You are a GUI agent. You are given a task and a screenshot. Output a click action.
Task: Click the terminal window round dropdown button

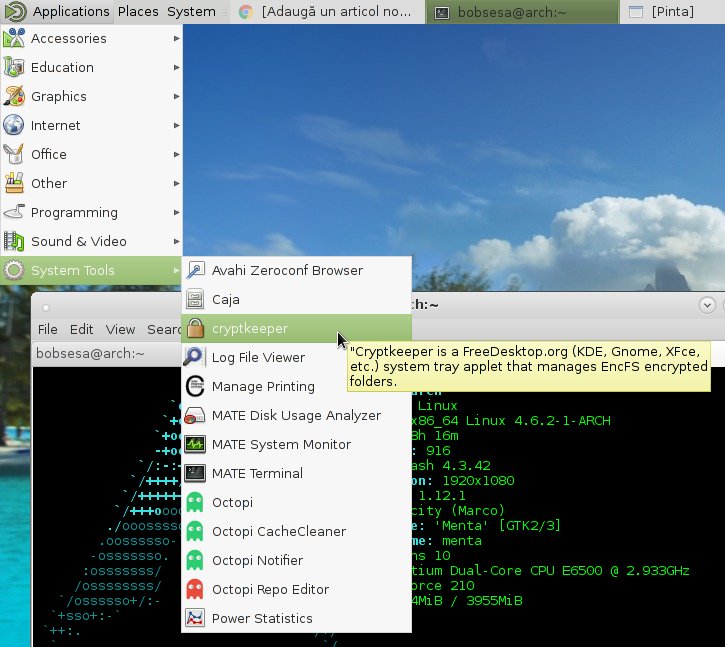point(707,305)
